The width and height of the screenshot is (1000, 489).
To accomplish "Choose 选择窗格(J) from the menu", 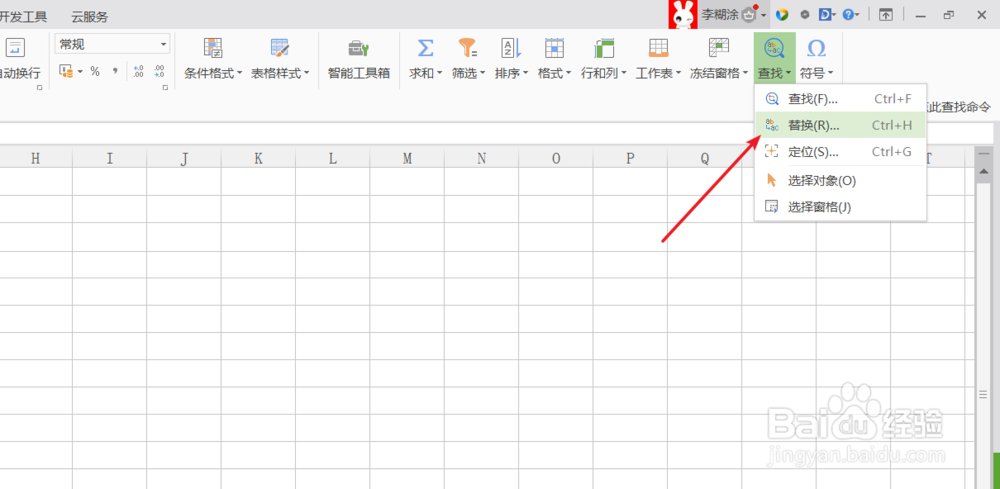I will pos(840,207).
